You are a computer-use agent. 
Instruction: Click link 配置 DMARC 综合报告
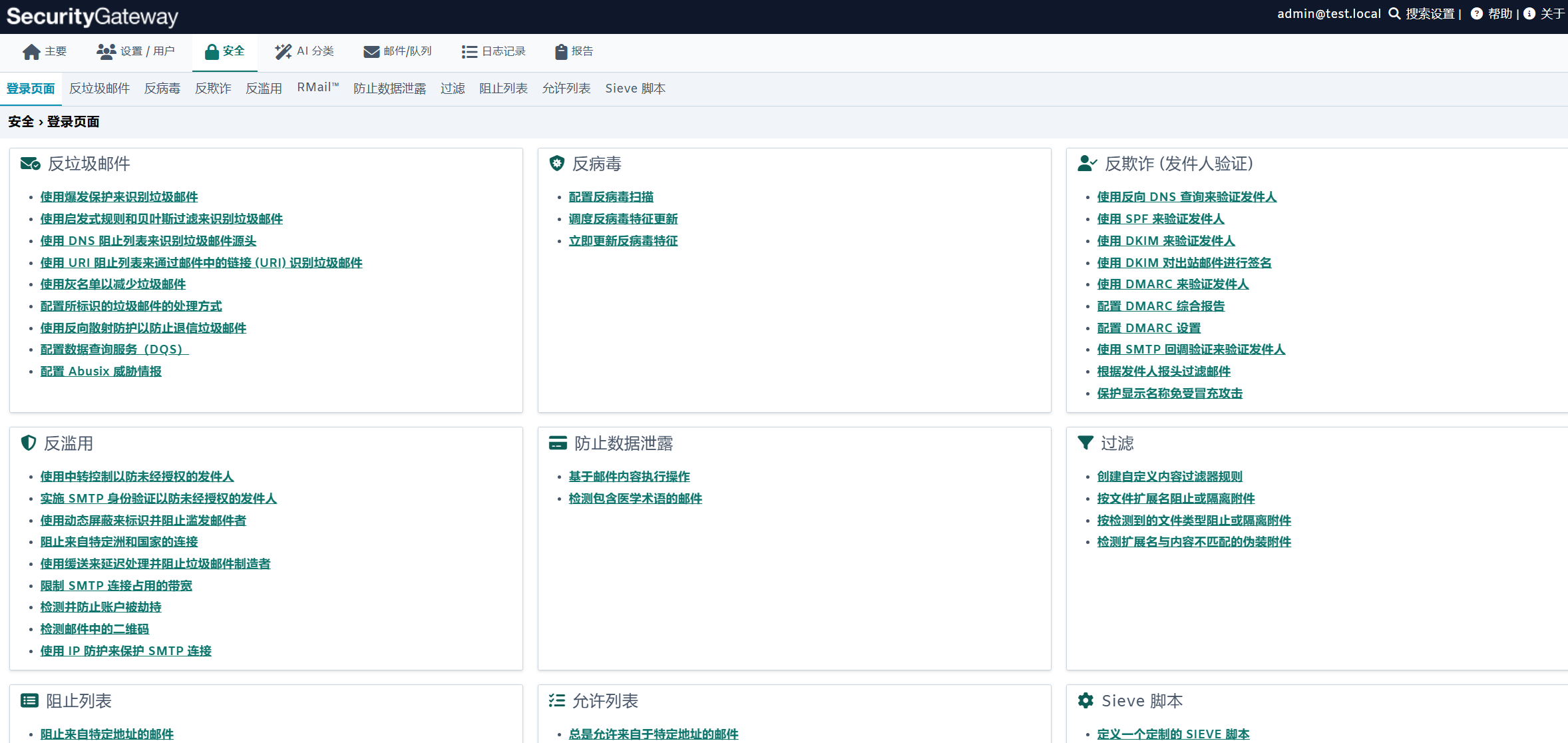[1161, 306]
